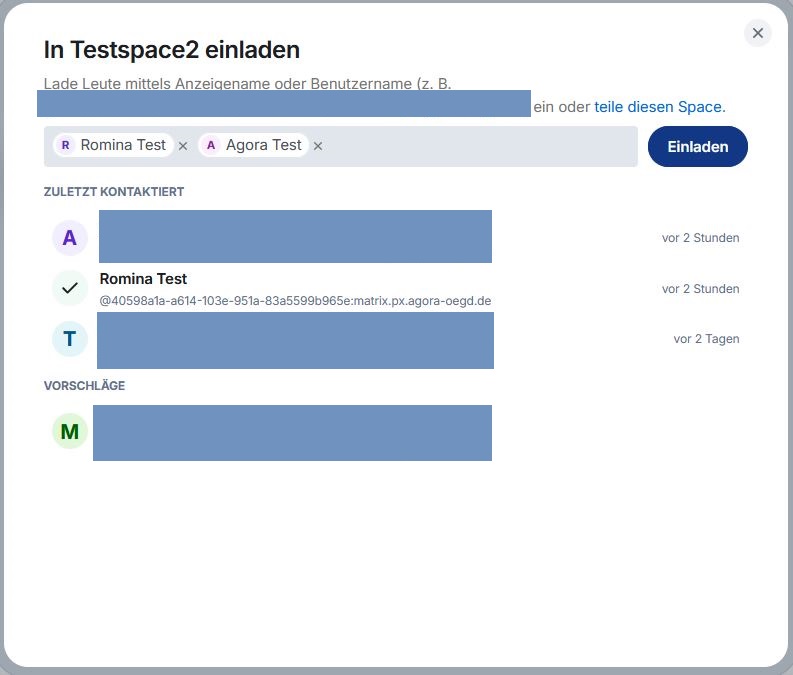Click the A avatar in Agora Test pill
The image size is (793, 675).
211,145
